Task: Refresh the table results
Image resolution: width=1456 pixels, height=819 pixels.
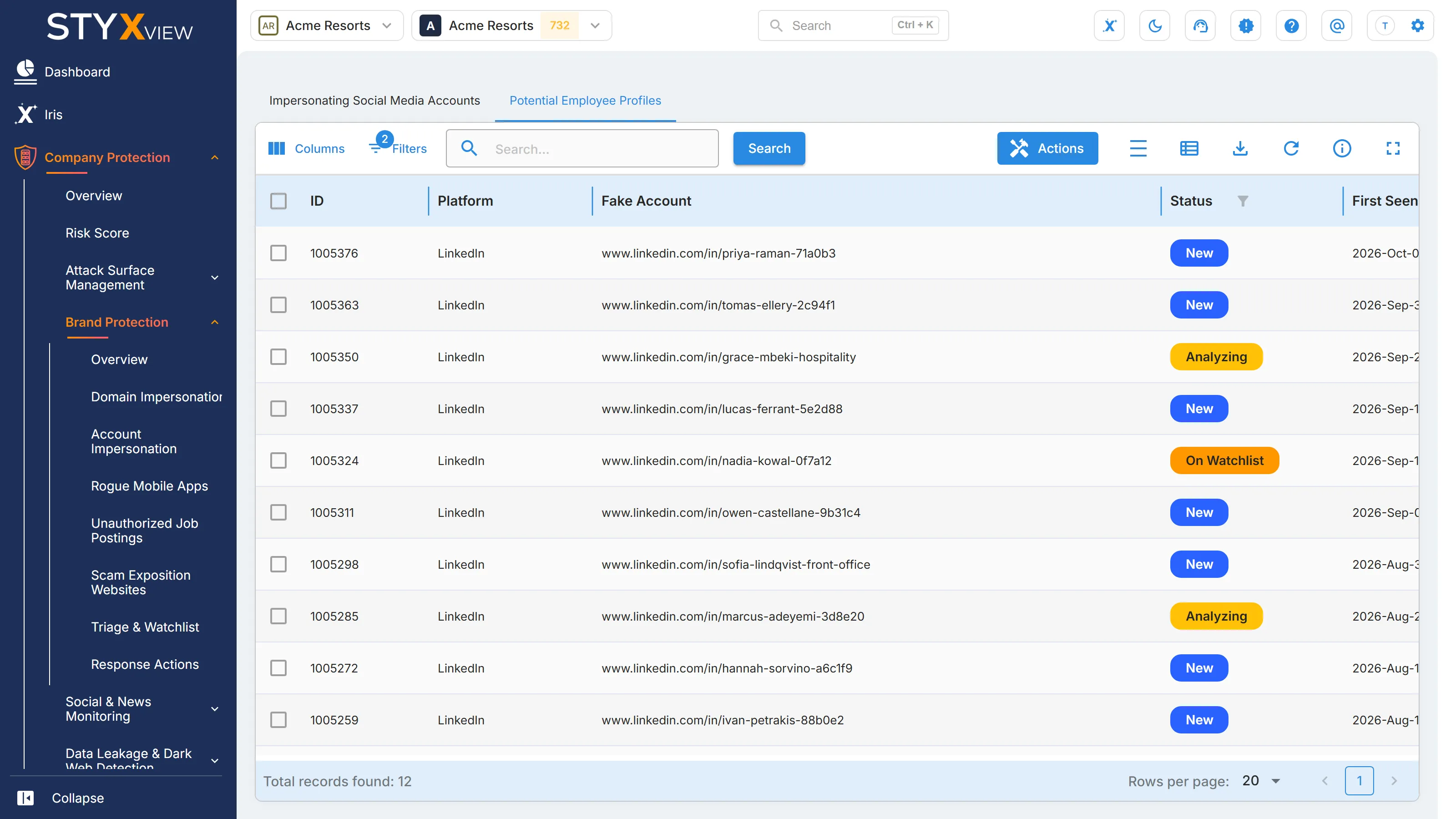Action: click(x=1291, y=148)
